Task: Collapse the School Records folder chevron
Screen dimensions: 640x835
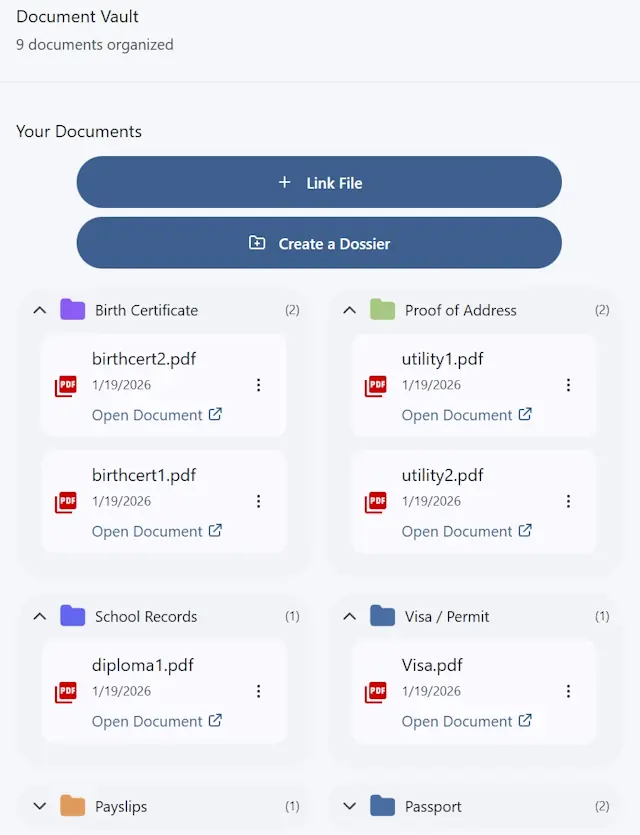Action: tap(40, 616)
